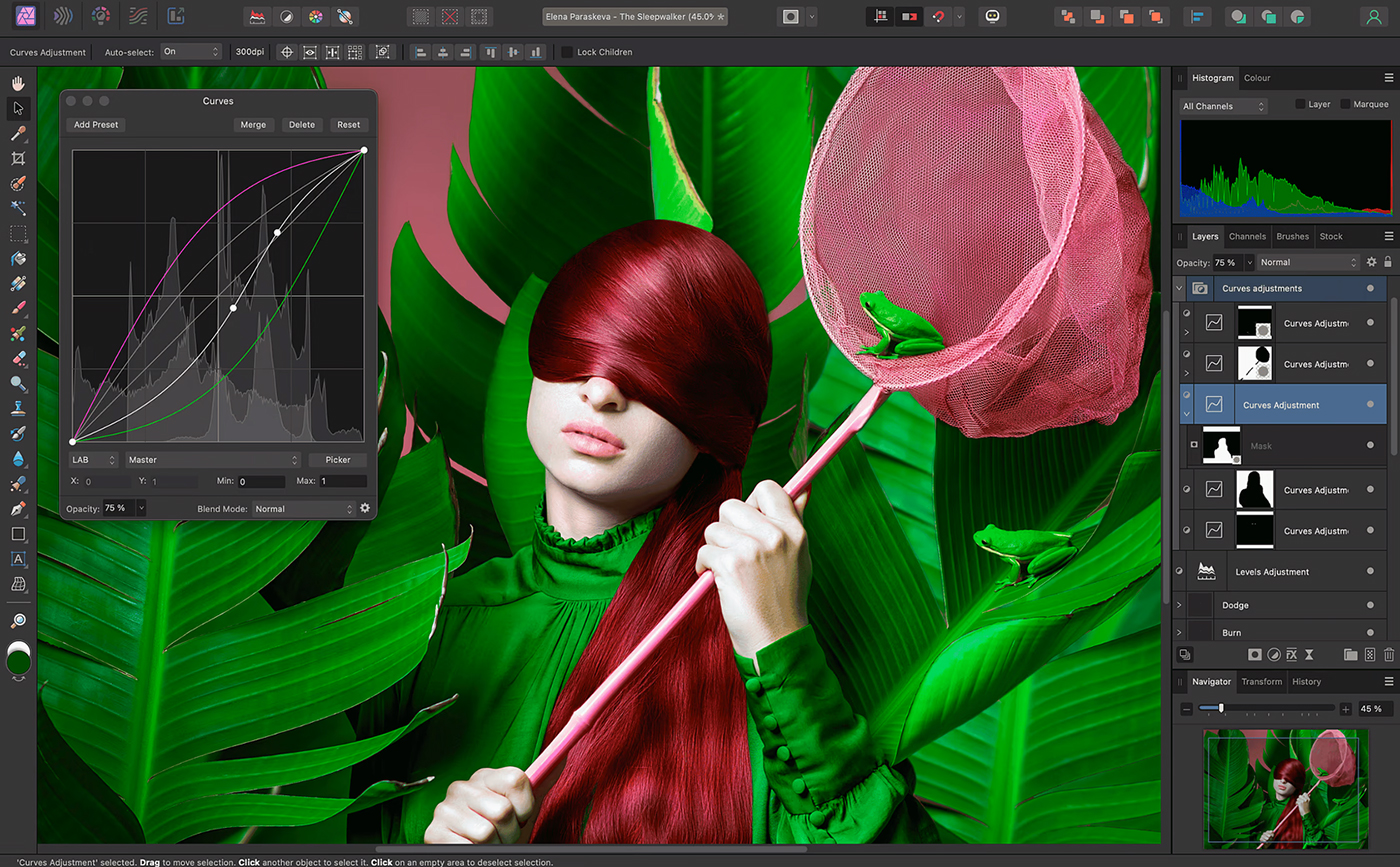Image resolution: width=1400 pixels, height=867 pixels.
Task: Select the Crop tool
Action: [18, 158]
